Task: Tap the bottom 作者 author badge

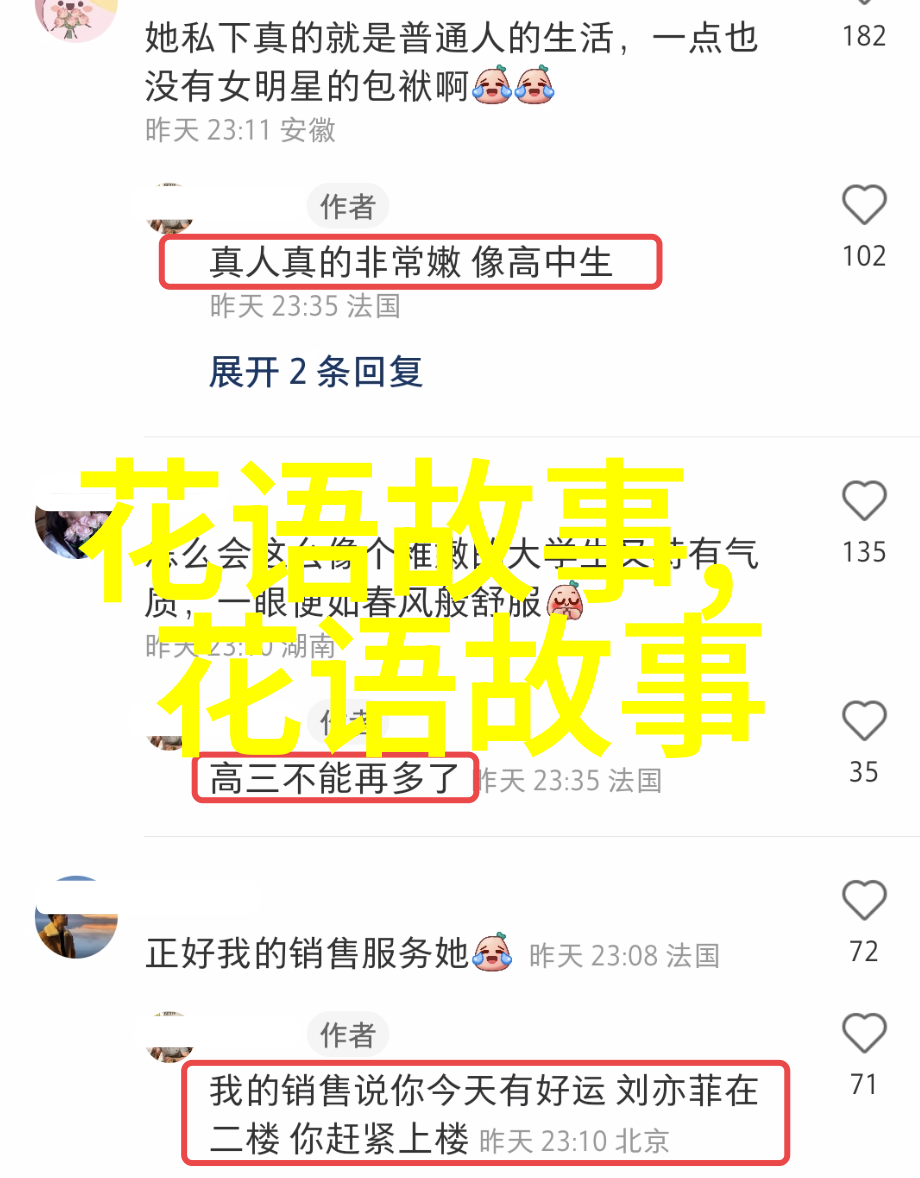Action: click(347, 1035)
